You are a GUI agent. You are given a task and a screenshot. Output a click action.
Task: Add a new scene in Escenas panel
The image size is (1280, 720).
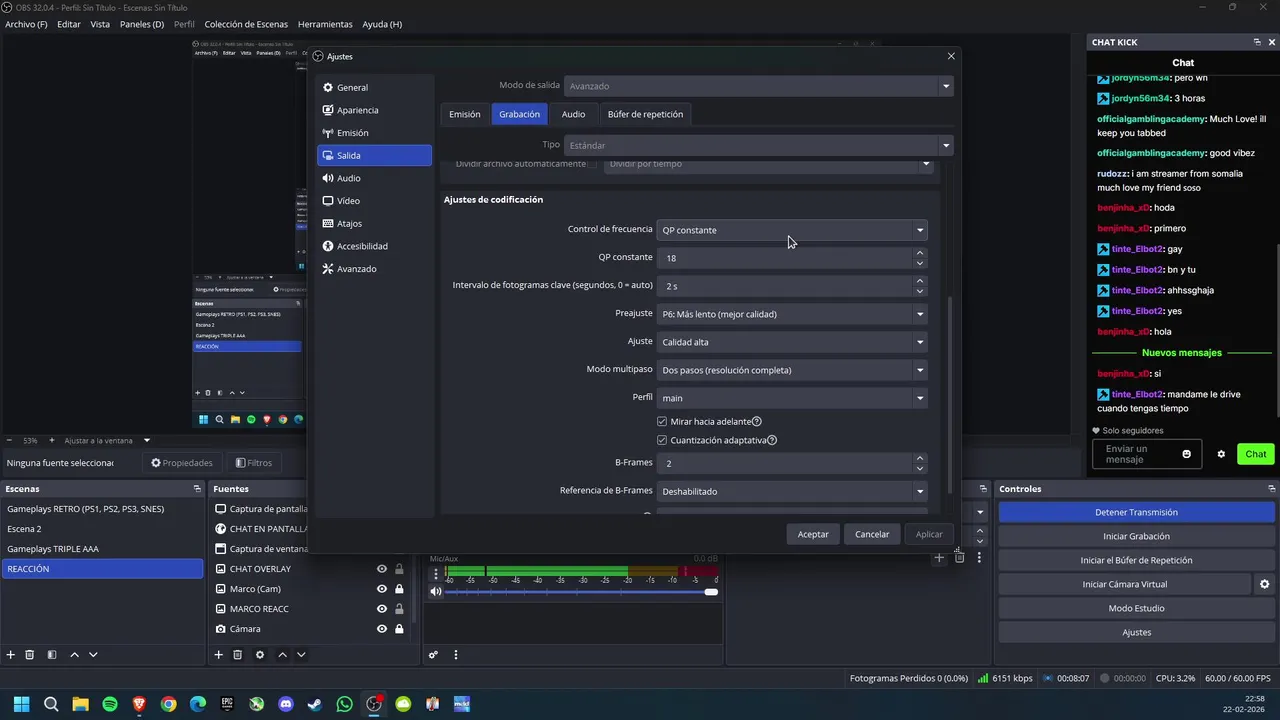click(11, 655)
